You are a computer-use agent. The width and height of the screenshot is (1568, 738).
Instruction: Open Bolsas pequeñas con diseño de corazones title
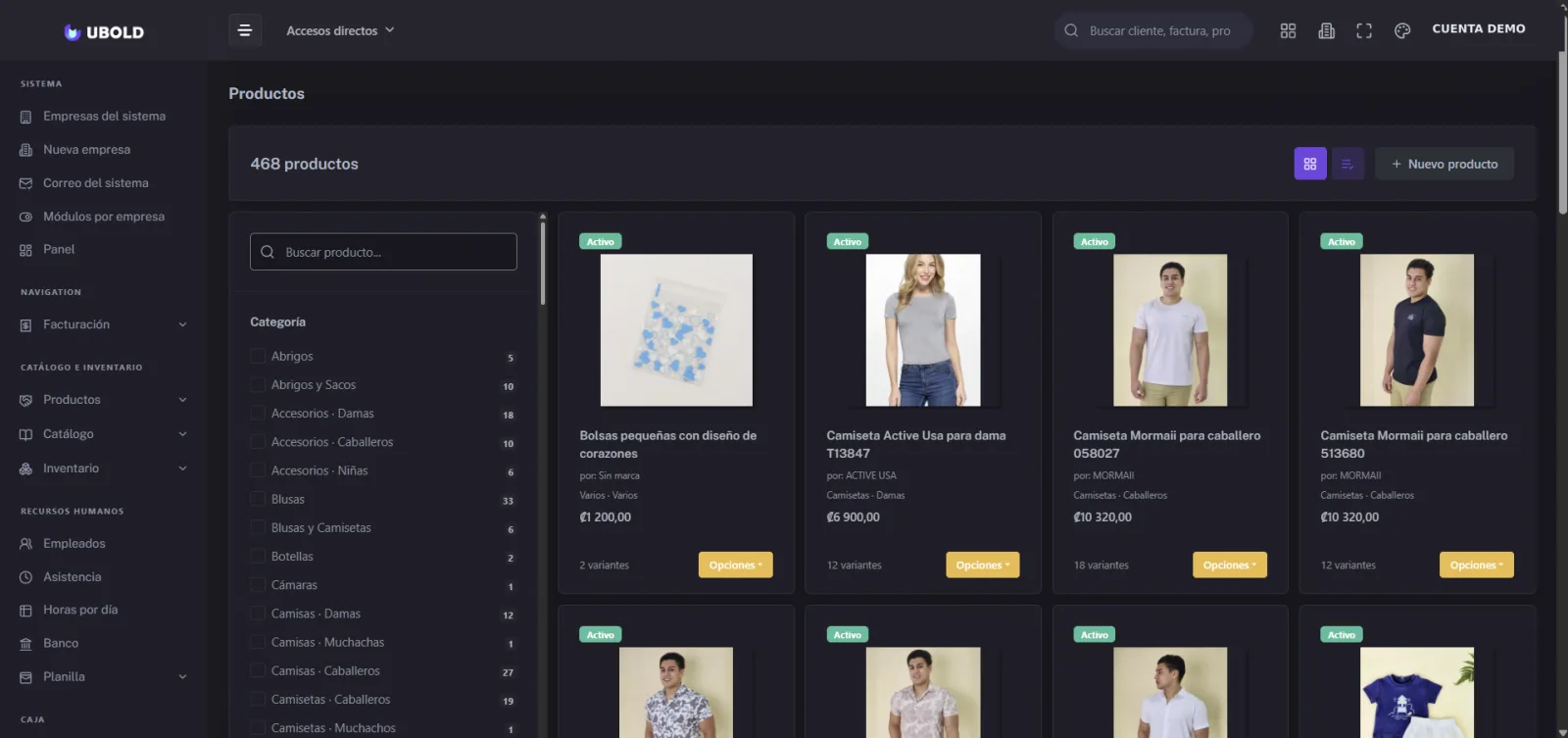[x=667, y=445]
